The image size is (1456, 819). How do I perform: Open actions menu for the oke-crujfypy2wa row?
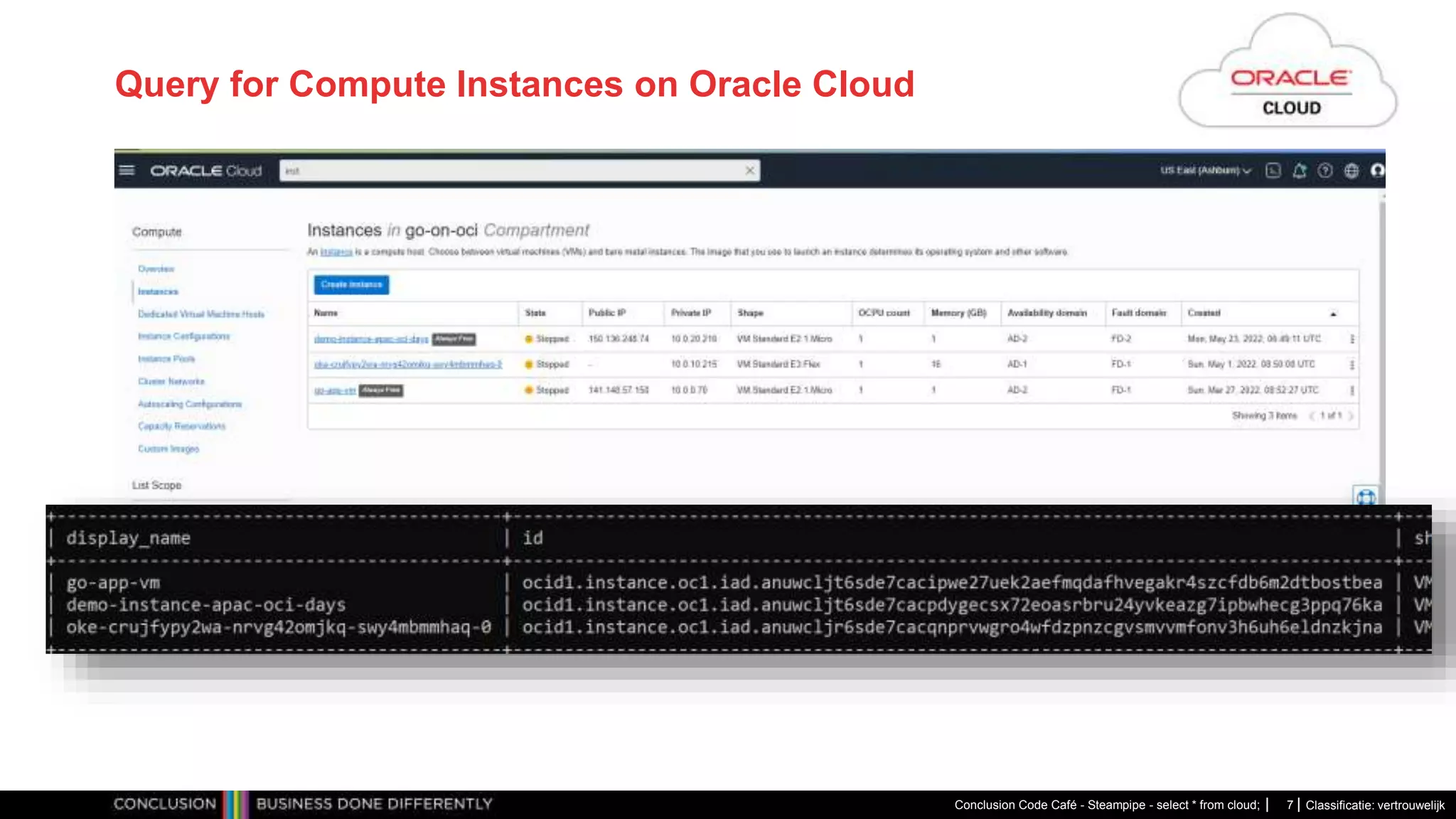tap(1351, 365)
